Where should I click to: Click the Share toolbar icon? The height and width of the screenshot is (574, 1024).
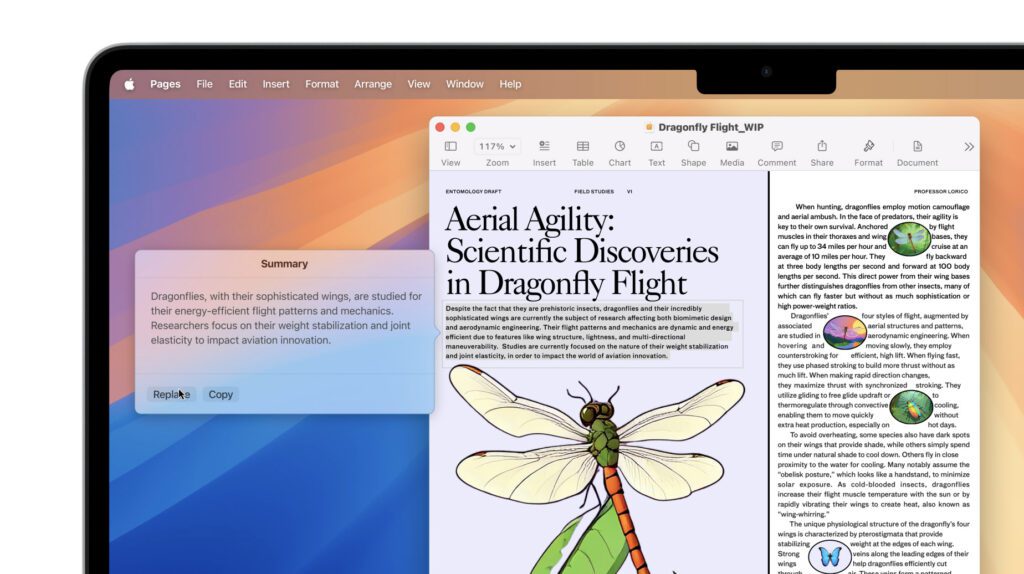tap(822, 146)
